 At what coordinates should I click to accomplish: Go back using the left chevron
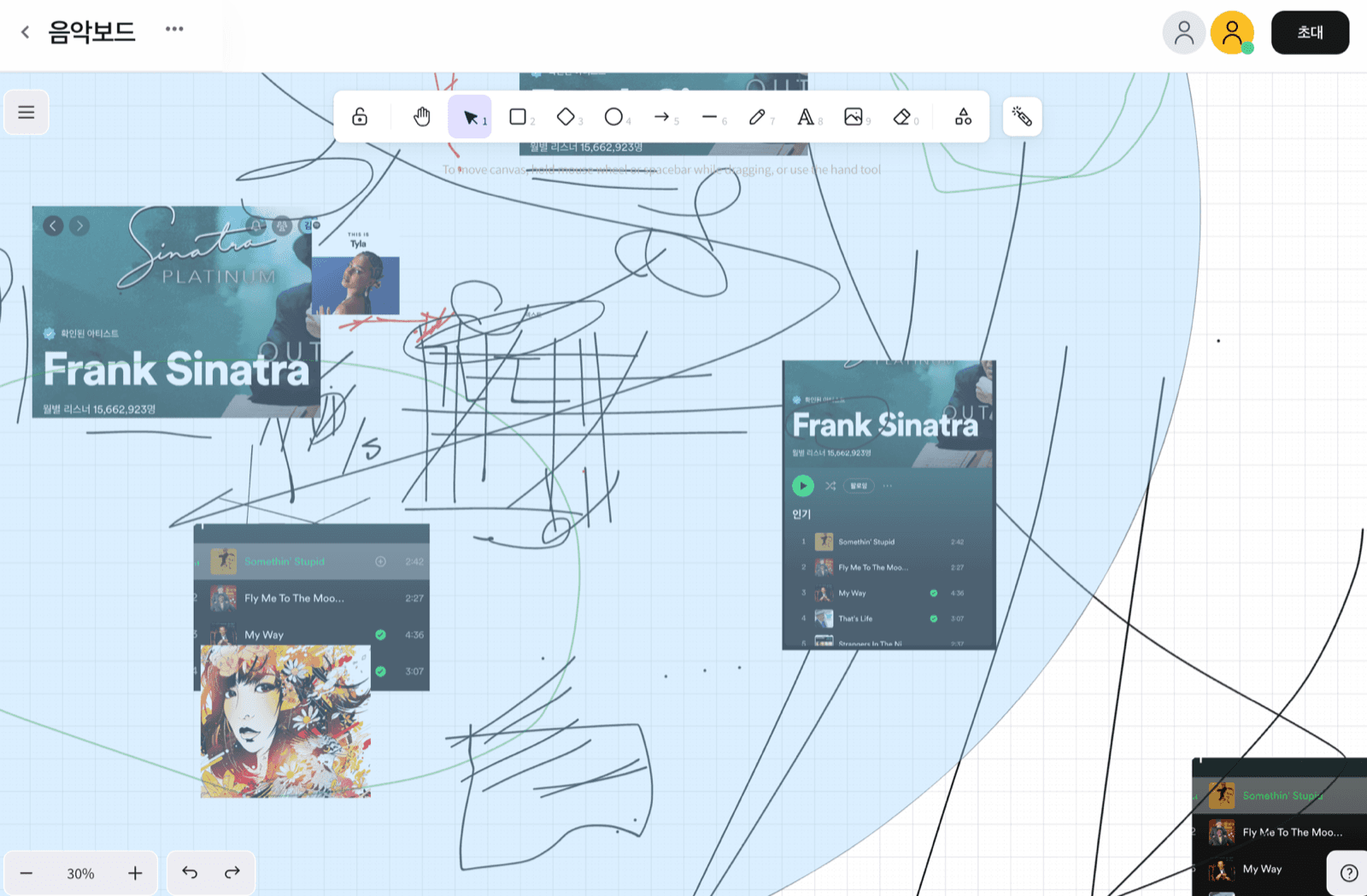(25, 32)
